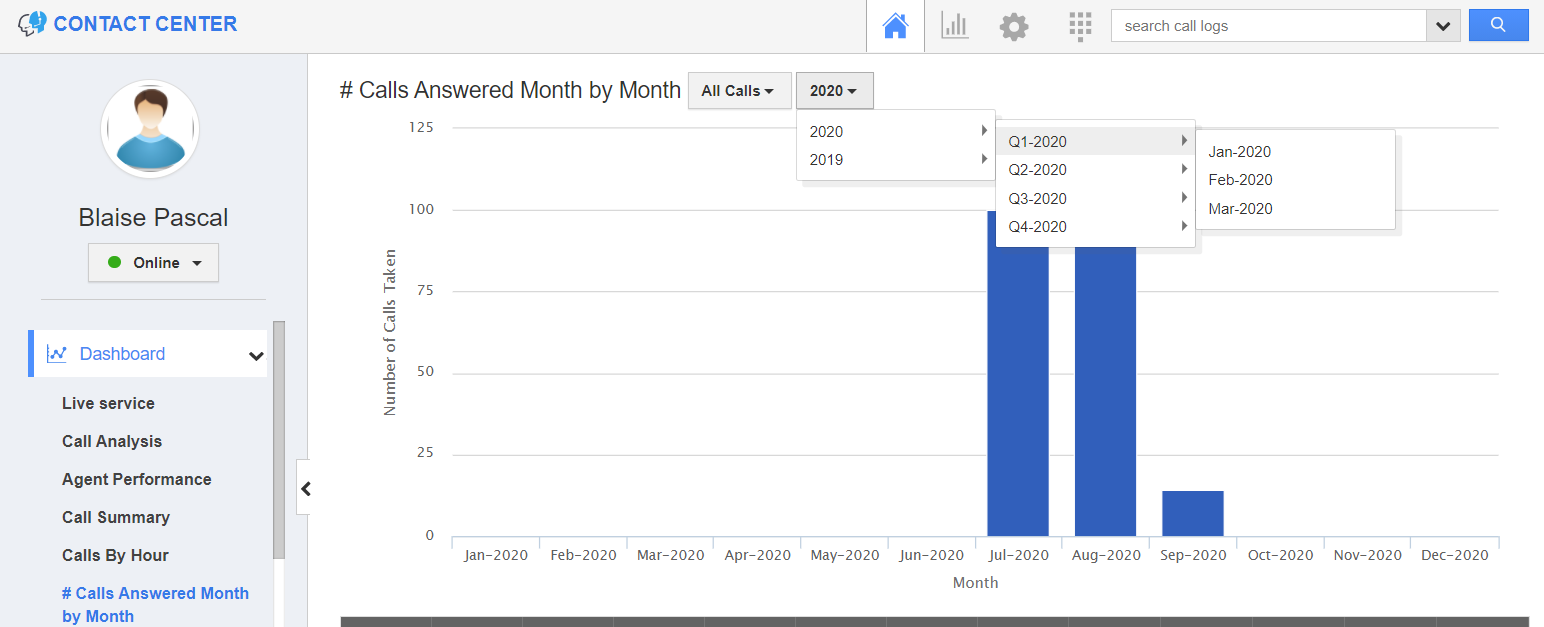Screen dimensions: 1544x627
Task: Choose Feb-2020 from the month menu
Action: (x=1240, y=180)
